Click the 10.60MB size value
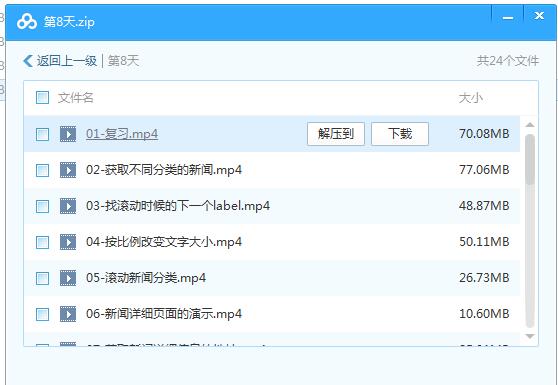This screenshot has height=385, width=558. pos(484,314)
